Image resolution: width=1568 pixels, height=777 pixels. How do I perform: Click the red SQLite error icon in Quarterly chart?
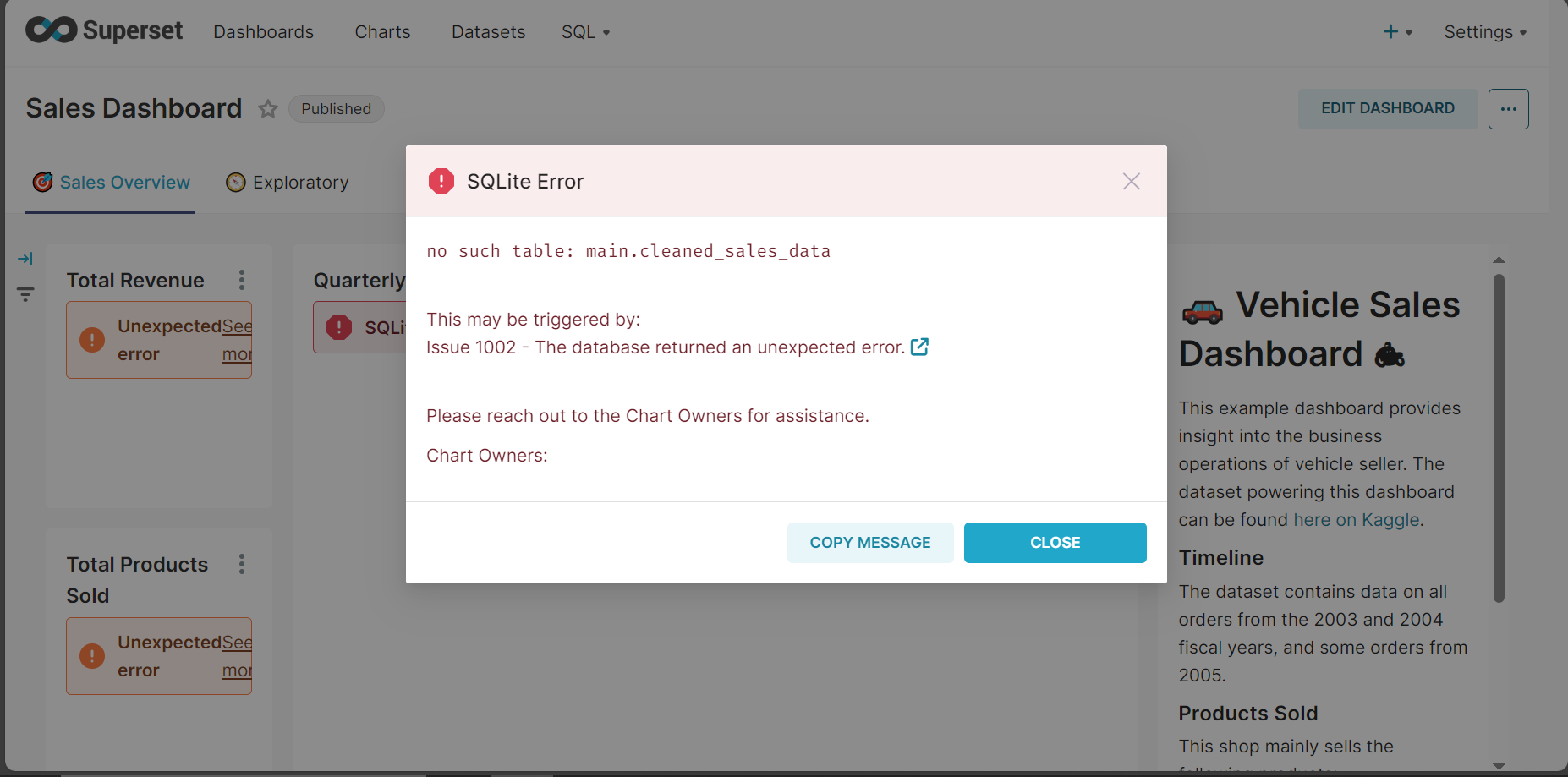coord(339,327)
